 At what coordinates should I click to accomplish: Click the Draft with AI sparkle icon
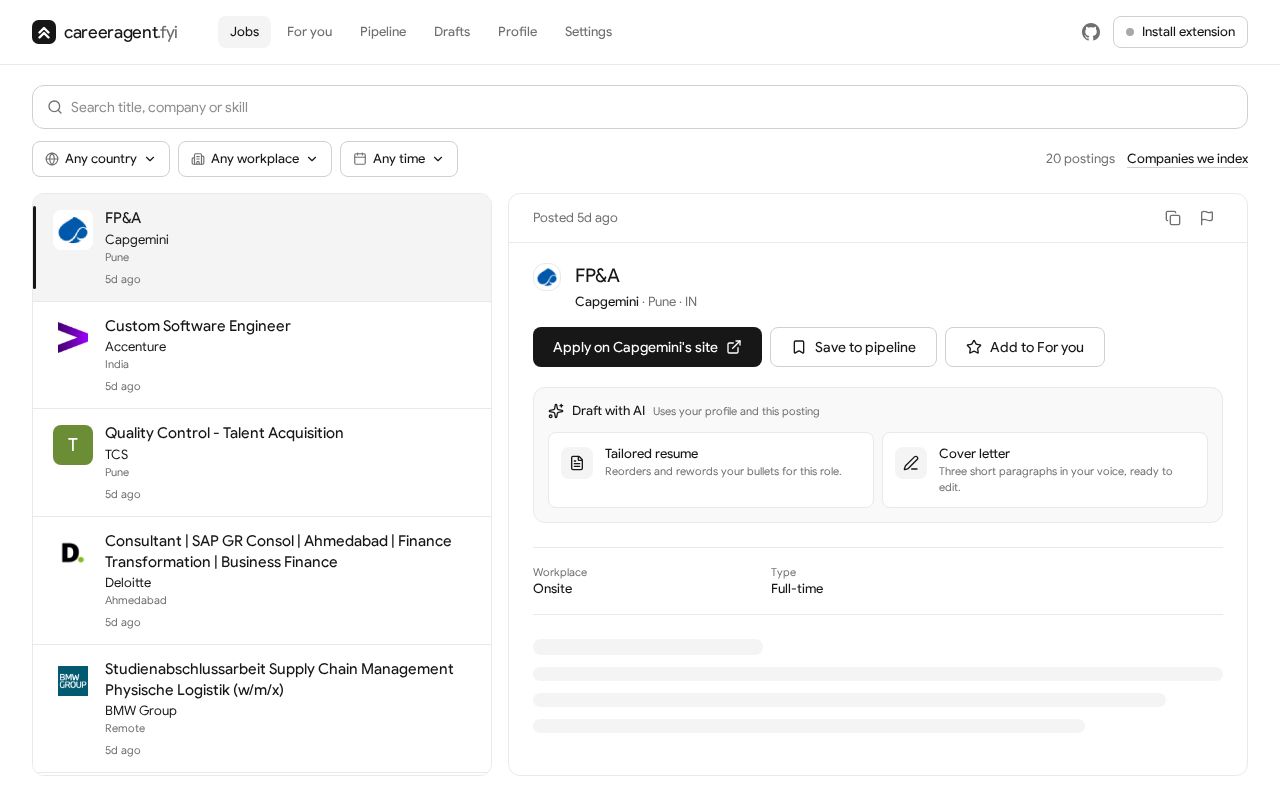coord(556,411)
